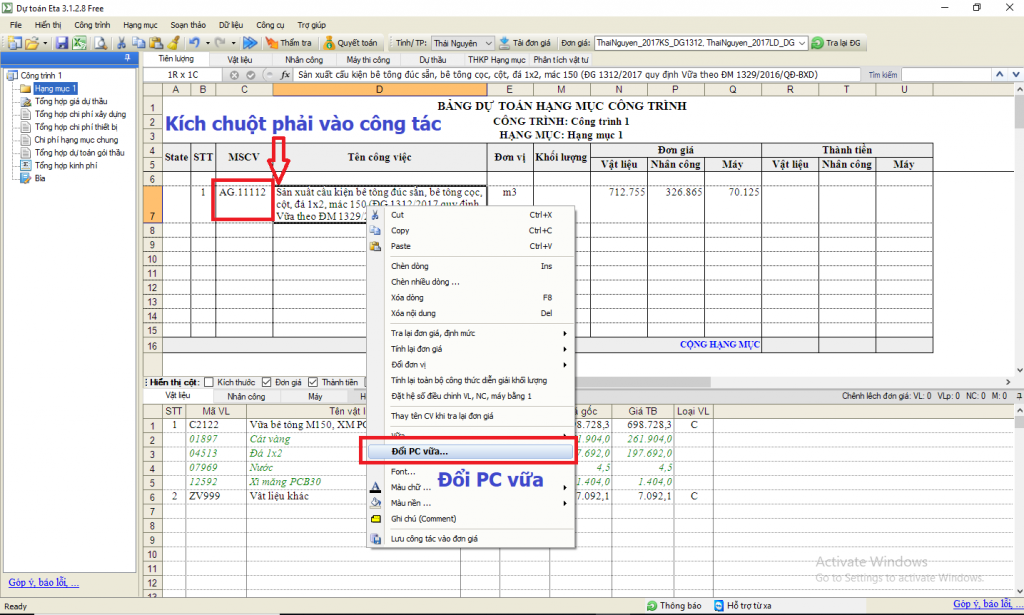Click the Save floppy disk icon
This screenshot has height=615, width=1024.
61,43
